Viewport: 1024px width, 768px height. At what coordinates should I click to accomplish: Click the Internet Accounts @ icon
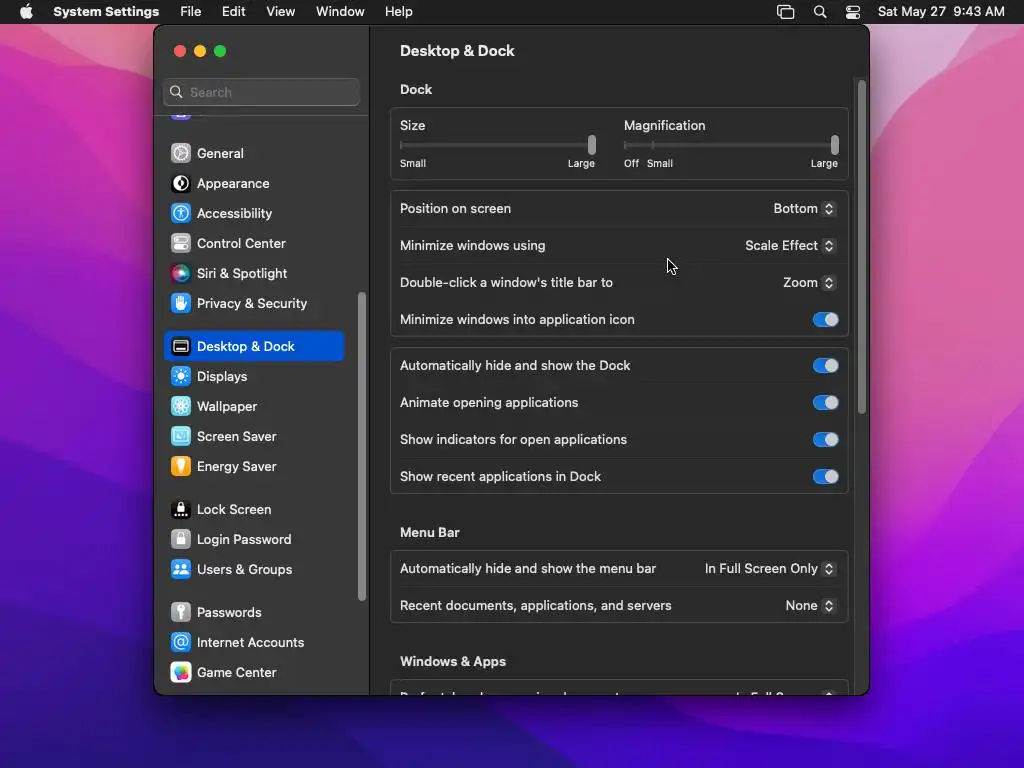pos(181,643)
